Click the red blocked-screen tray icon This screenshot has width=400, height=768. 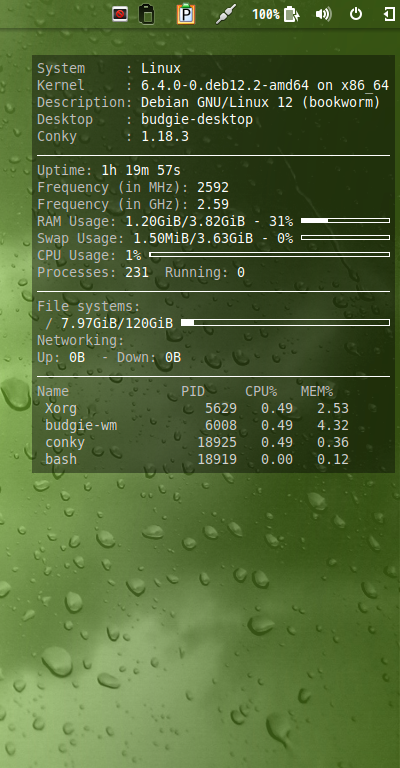pyautogui.click(x=119, y=14)
